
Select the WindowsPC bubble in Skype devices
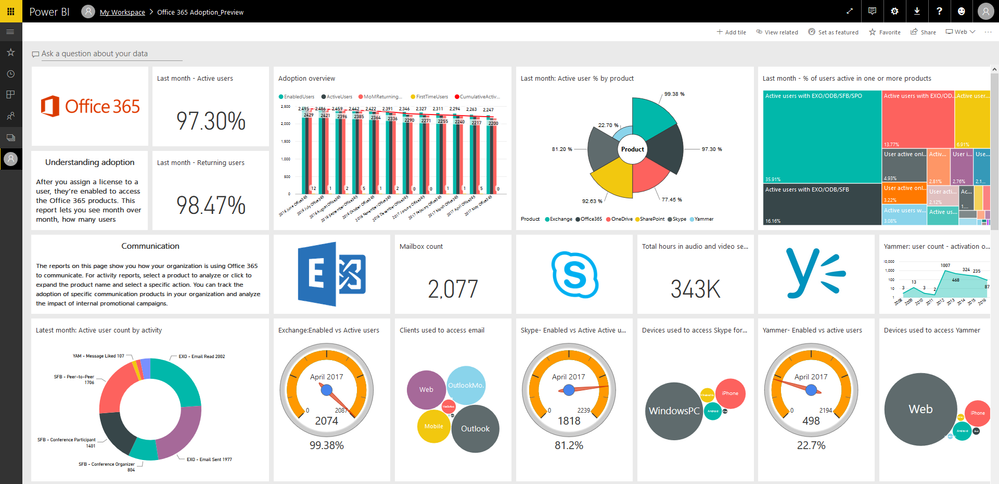click(673, 411)
